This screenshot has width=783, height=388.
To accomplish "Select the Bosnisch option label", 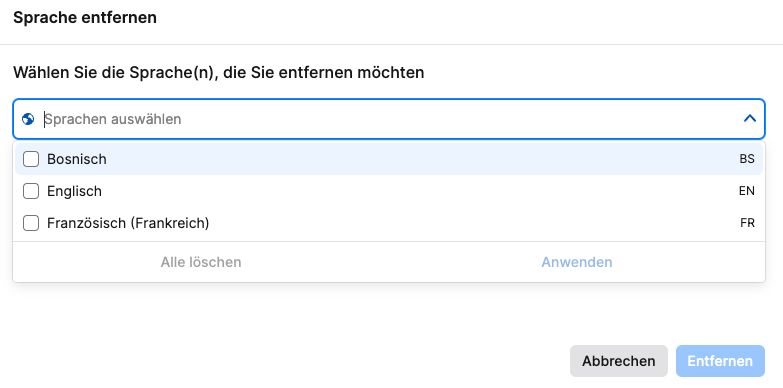I will (x=77, y=159).
